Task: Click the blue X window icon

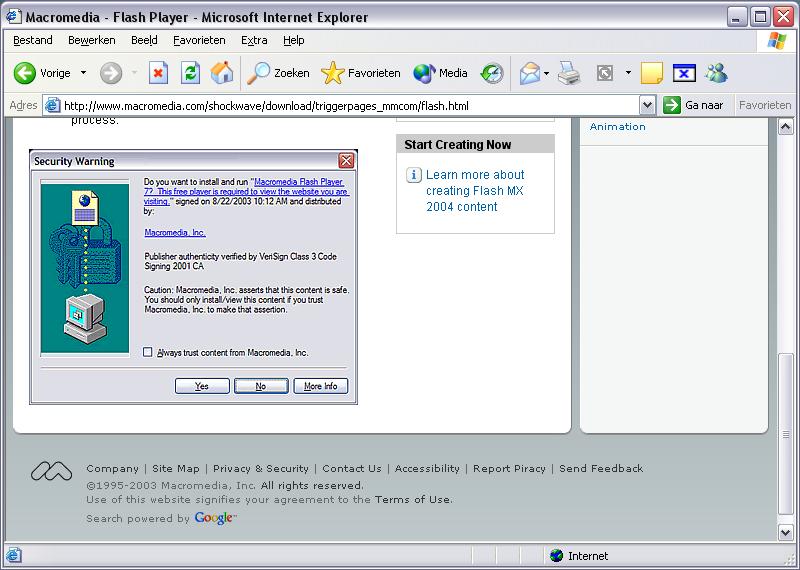Action: pyautogui.click(x=684, y=73)
